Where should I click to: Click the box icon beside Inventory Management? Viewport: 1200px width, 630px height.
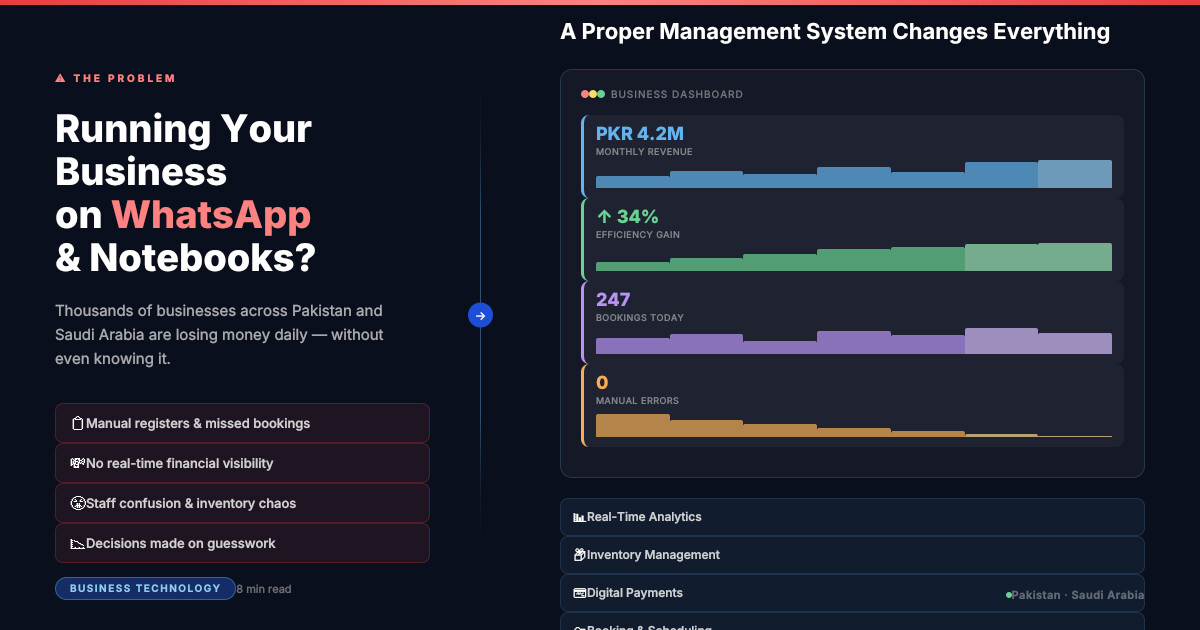click(x=579, y=555)
